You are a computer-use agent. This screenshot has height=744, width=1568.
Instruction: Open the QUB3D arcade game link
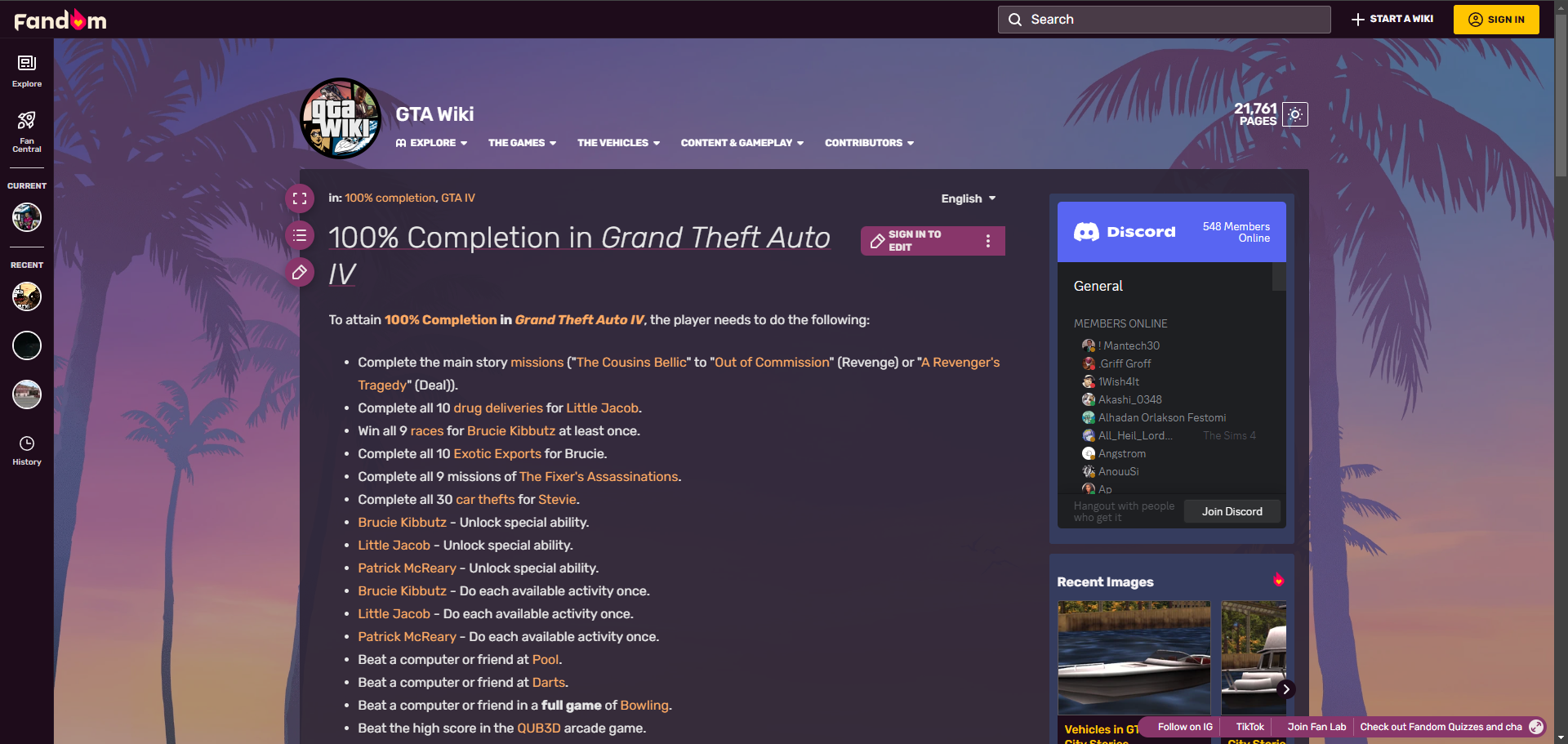(x=539, y=728)
